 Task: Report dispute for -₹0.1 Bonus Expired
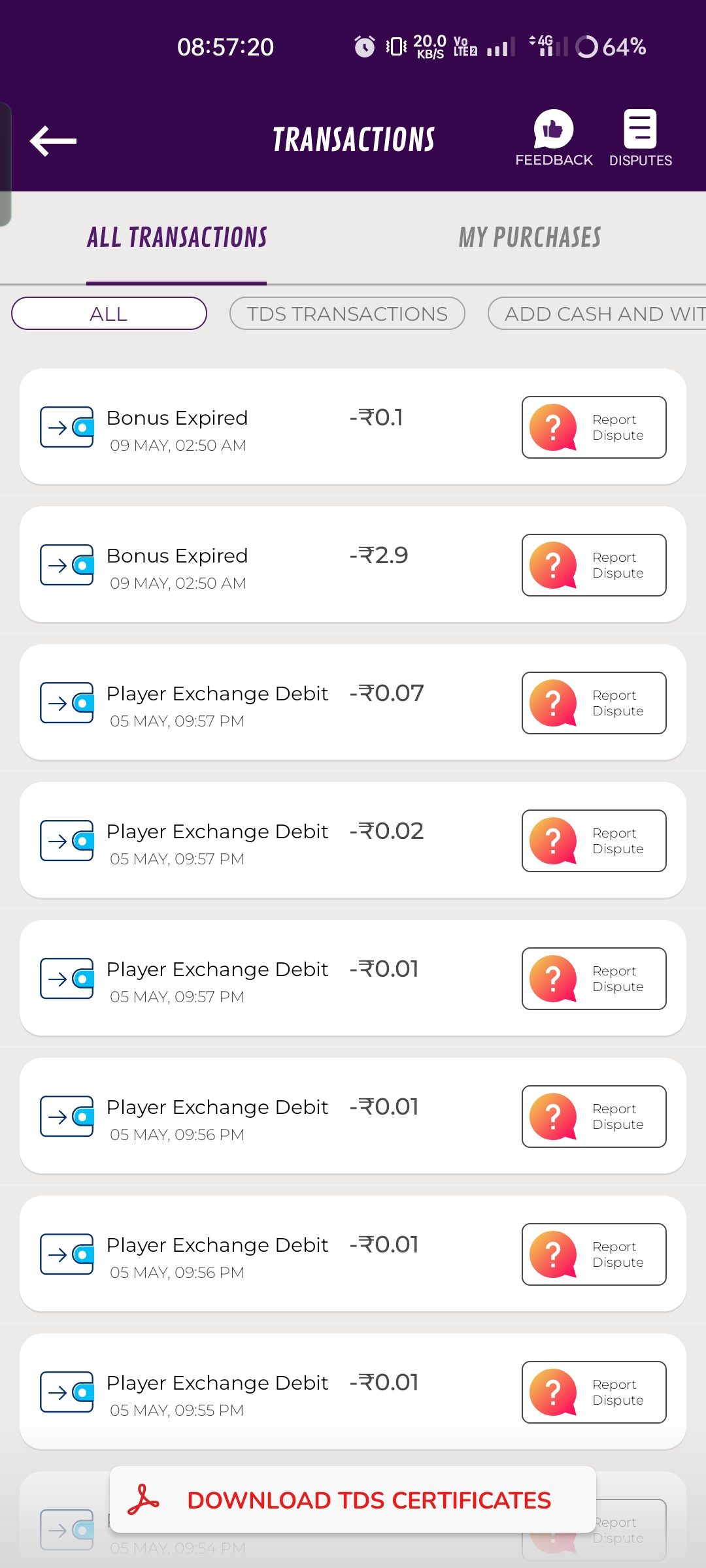point(594,427)
